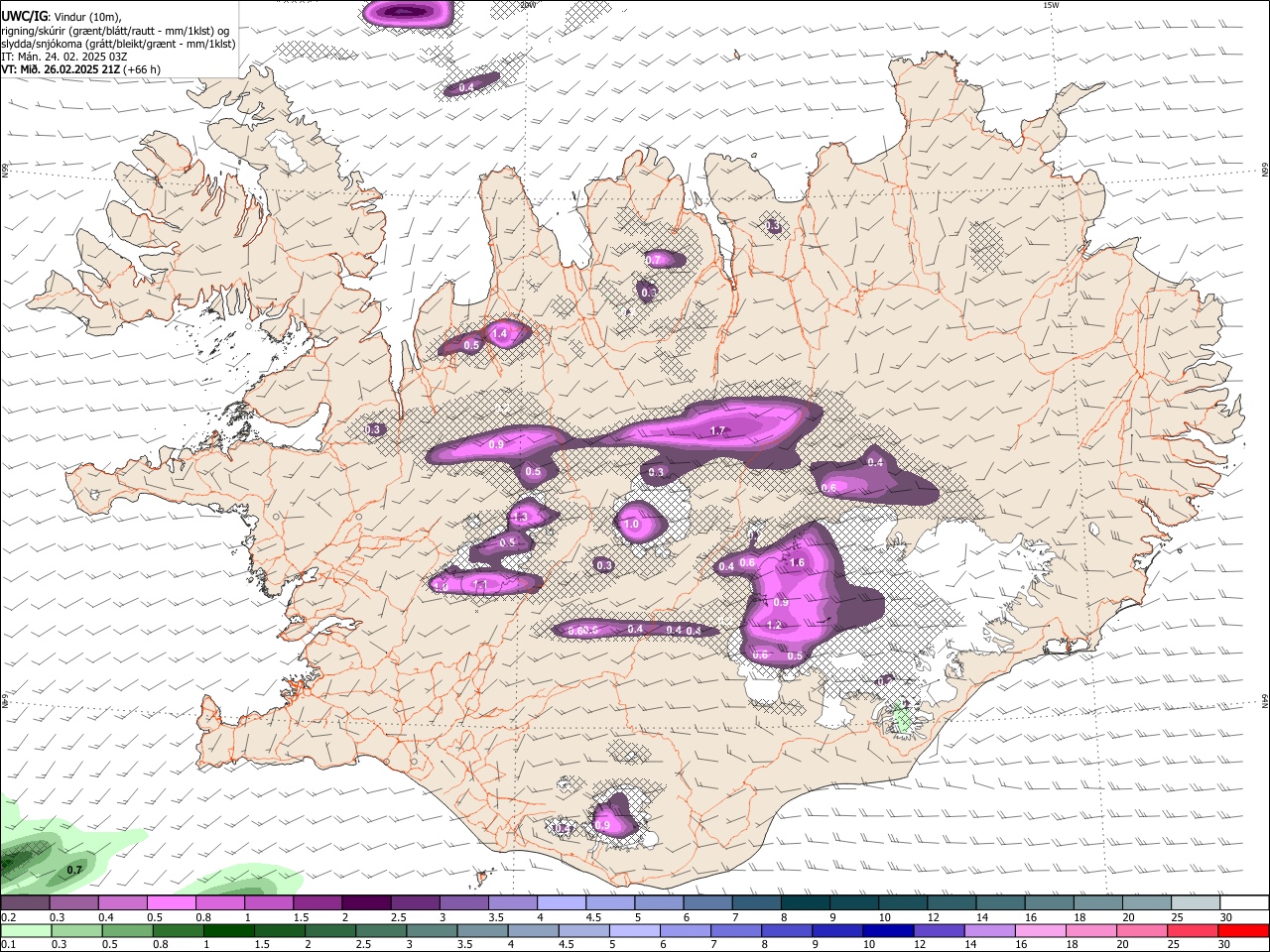Select the forecast time "VT: Mið. 26.02.2025 21Z" line
Screen dimensions: 1270x952
tap(80, 69)
